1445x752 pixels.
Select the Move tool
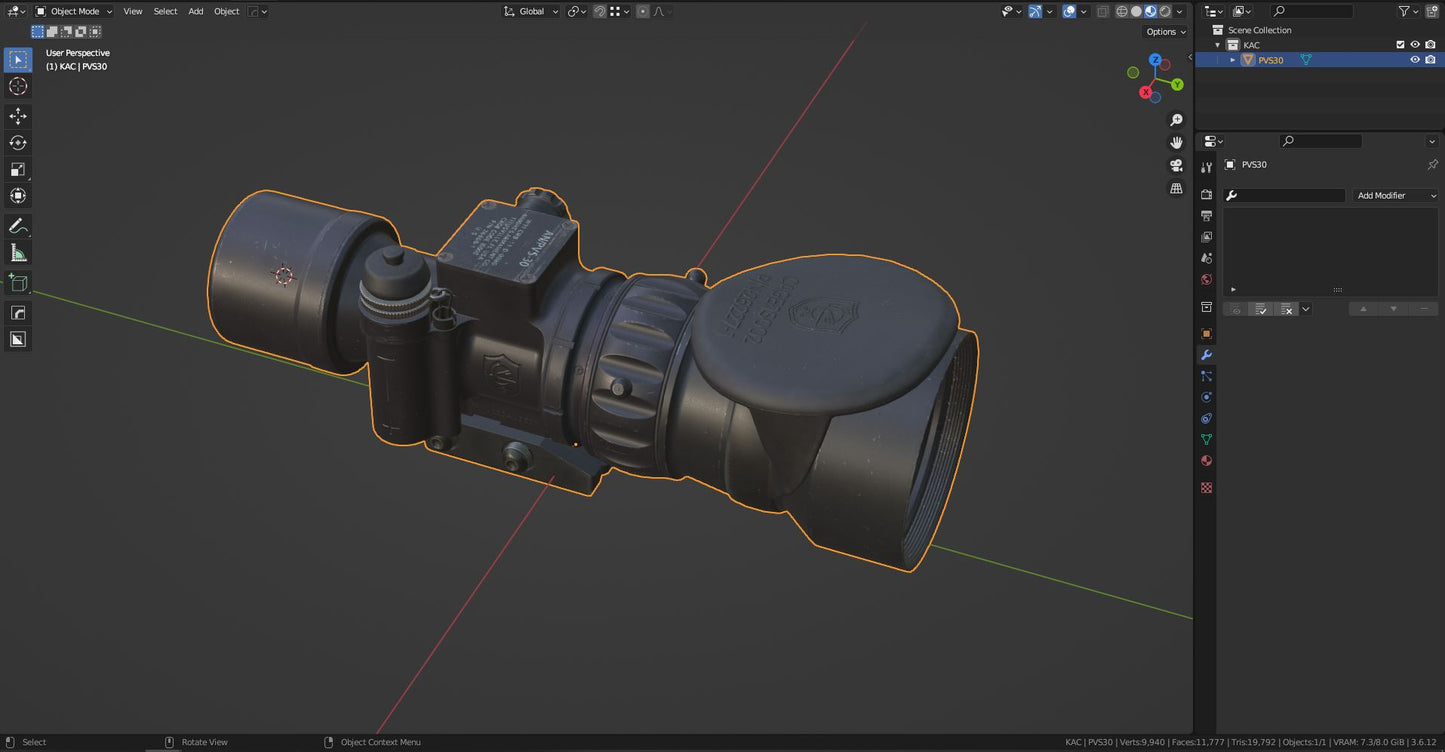18,116
